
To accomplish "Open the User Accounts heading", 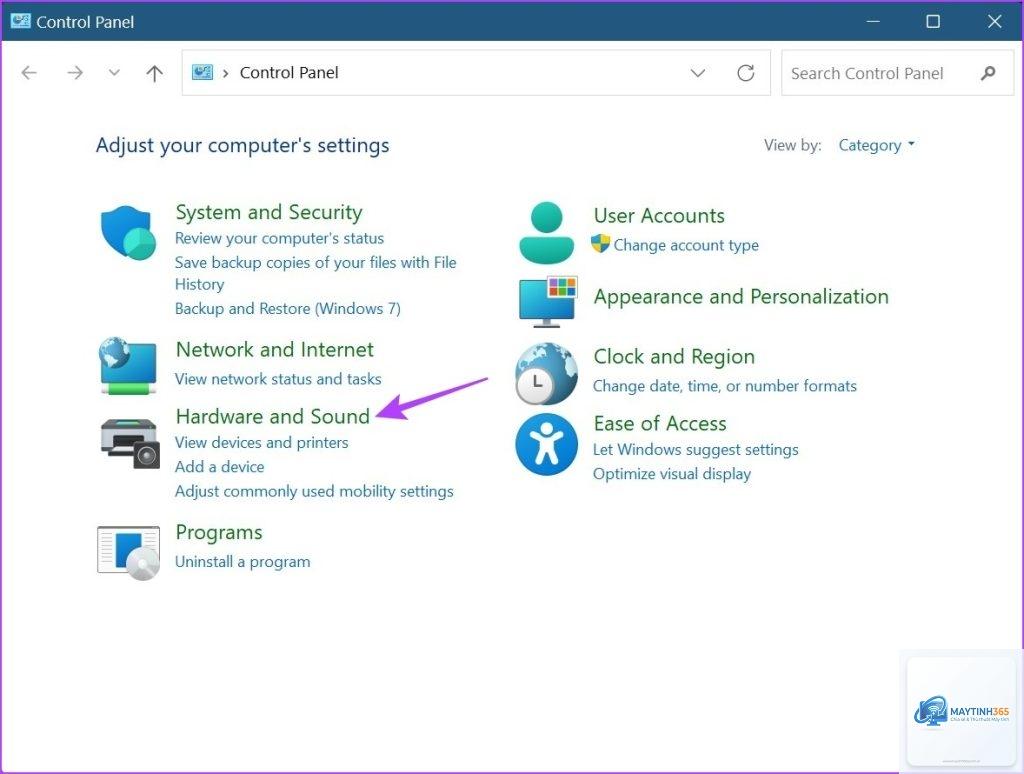I will (659, 216).
